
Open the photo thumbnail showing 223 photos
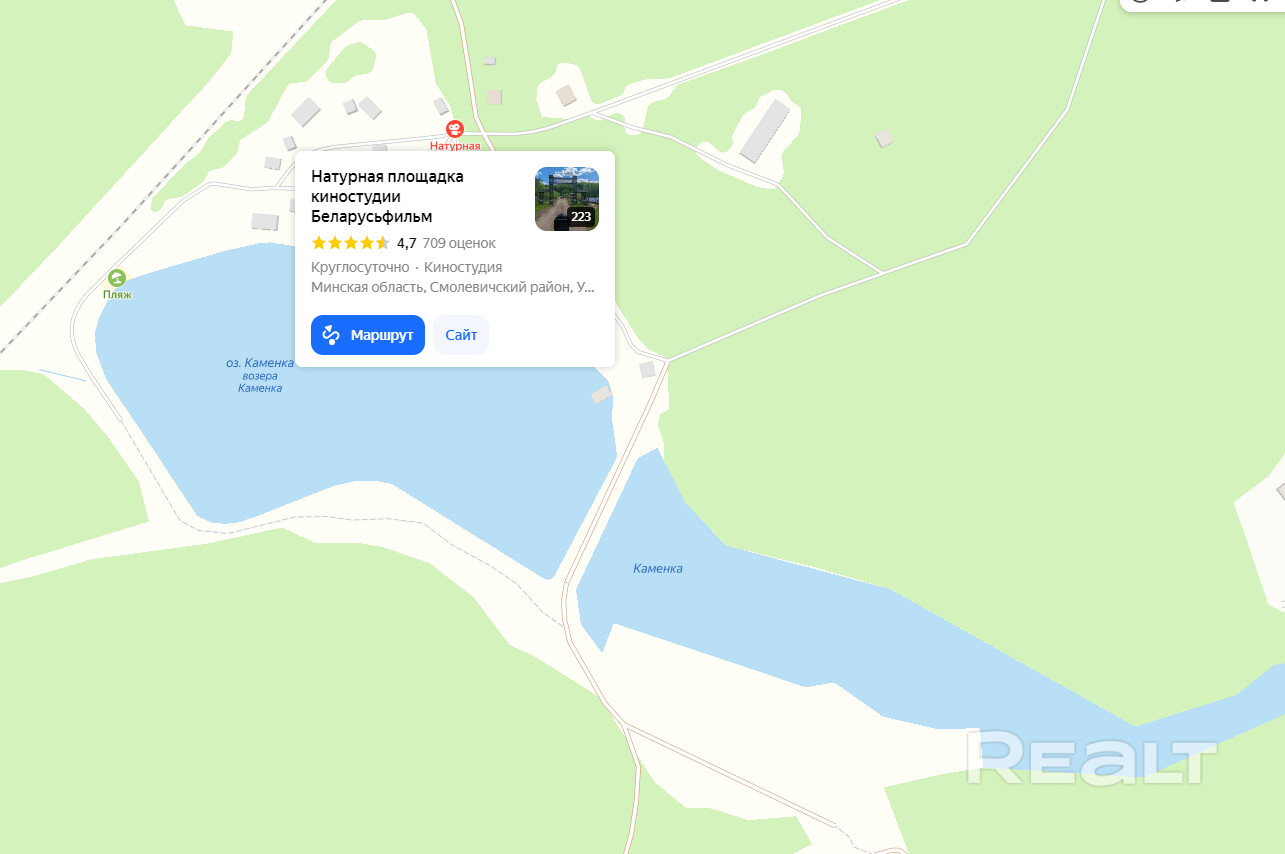[x=567, y=199]
